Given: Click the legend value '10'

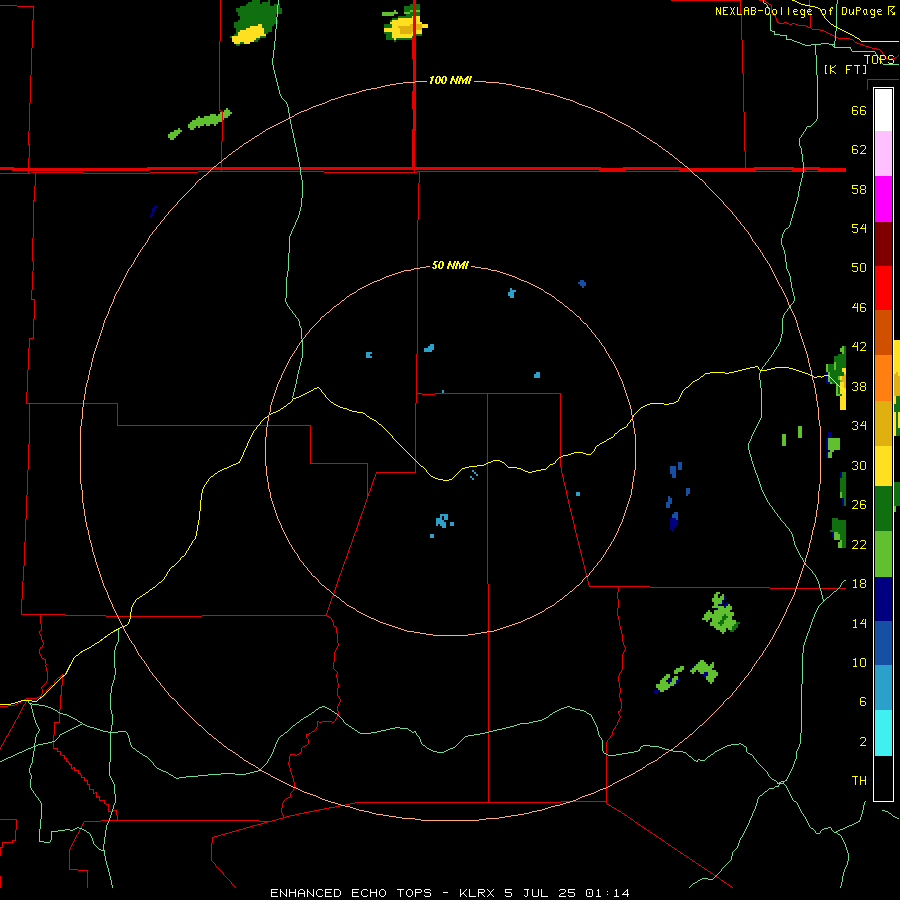Looking at the screenshot, I should [859, 662].
